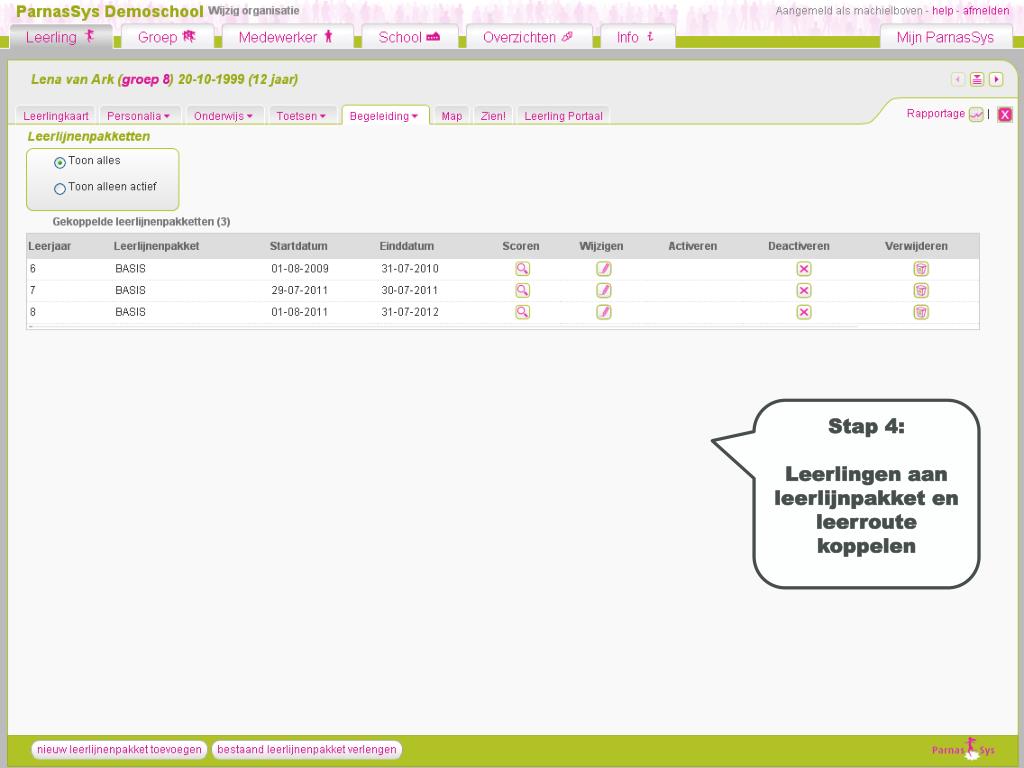Click the Wijzig organisatie link
This screenshot has height=768, width=1024.
tap(253, 10)
